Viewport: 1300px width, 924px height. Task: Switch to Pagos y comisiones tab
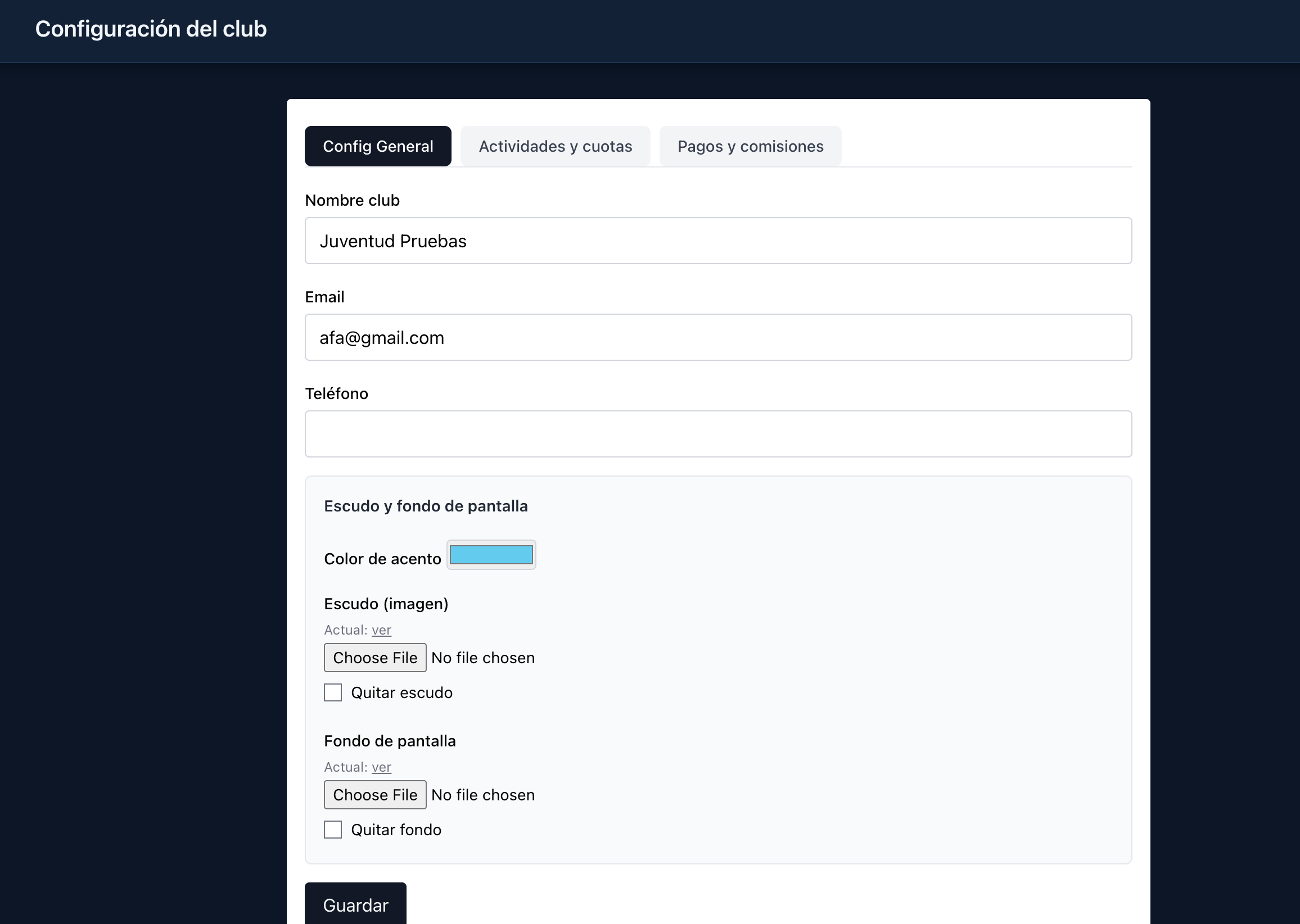point(750,146)
